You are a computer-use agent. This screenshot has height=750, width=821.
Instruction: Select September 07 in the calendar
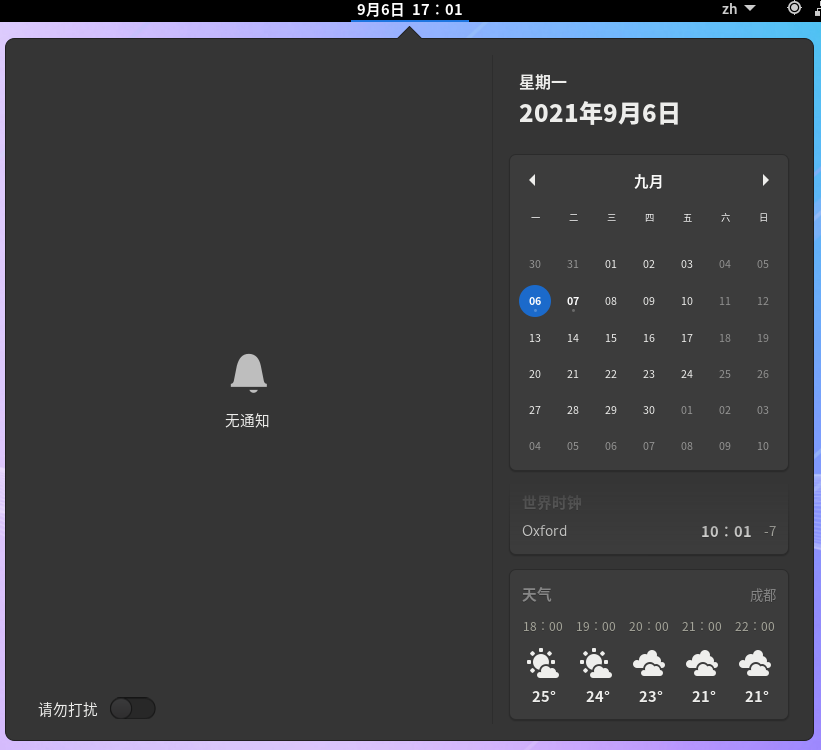[x=573, y=301]
